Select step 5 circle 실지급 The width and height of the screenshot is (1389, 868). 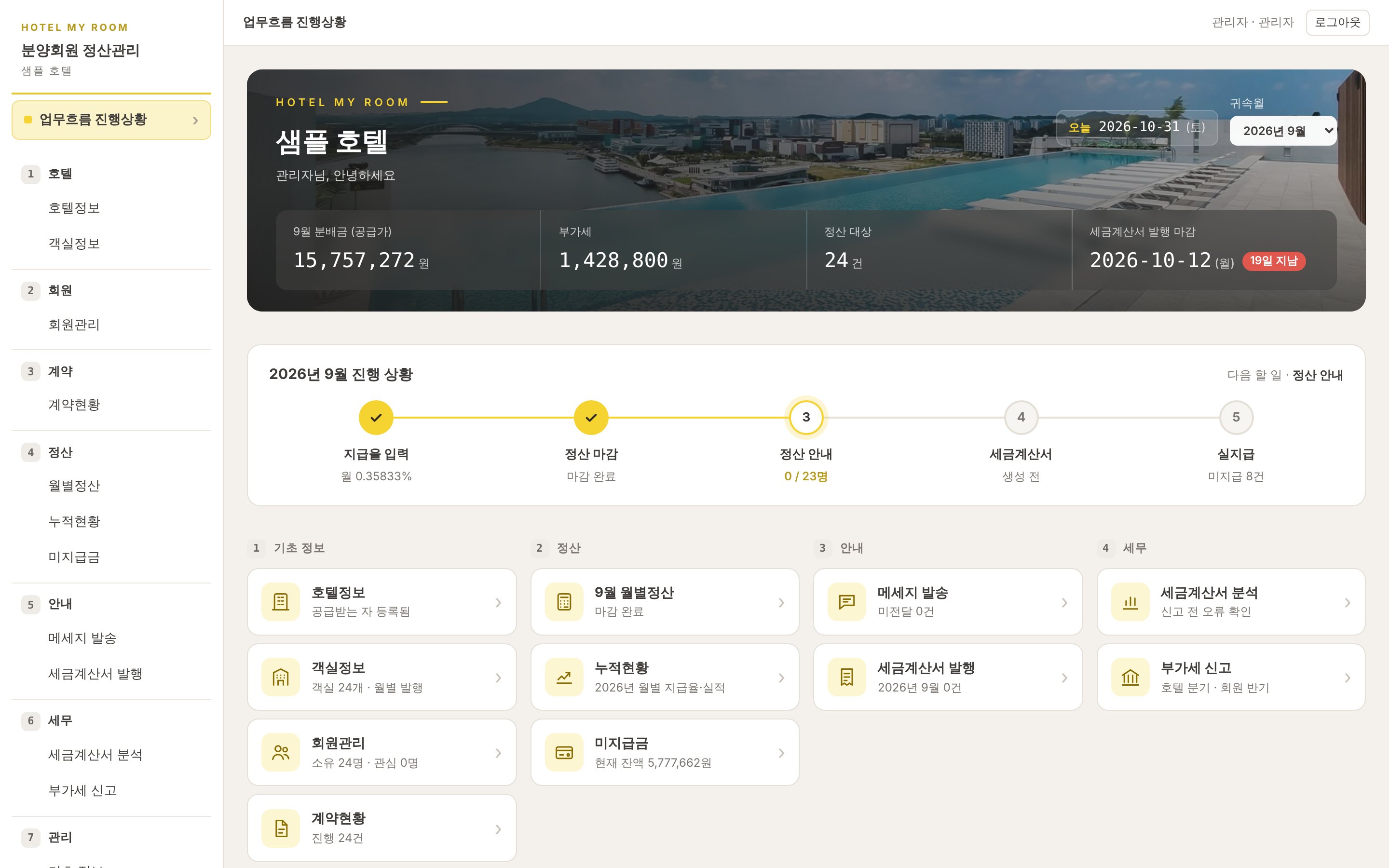point(1236,417)
